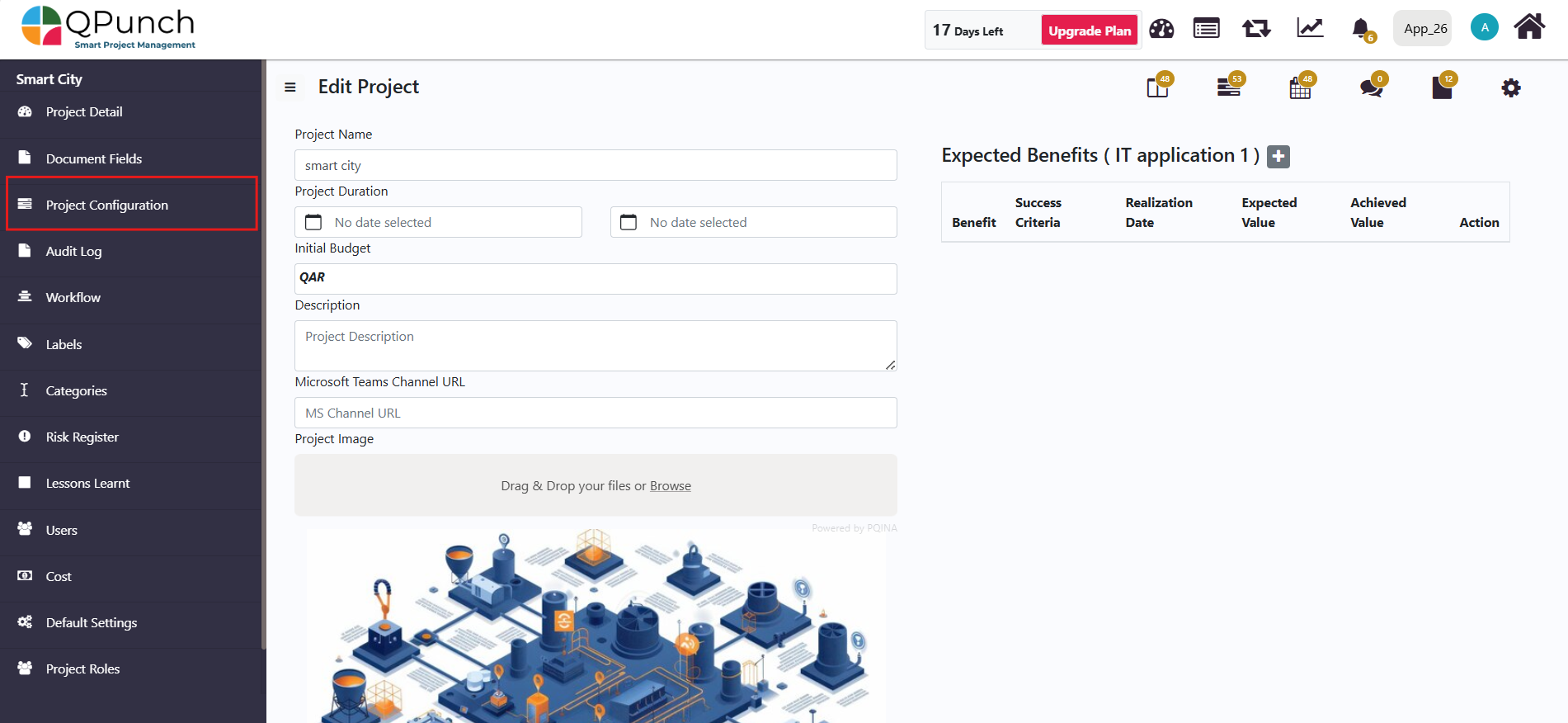Image resolution: width=1568 pixels, height=723 pixels.
Task: Open project chat bubbles icon
Action: point(1371,87)
